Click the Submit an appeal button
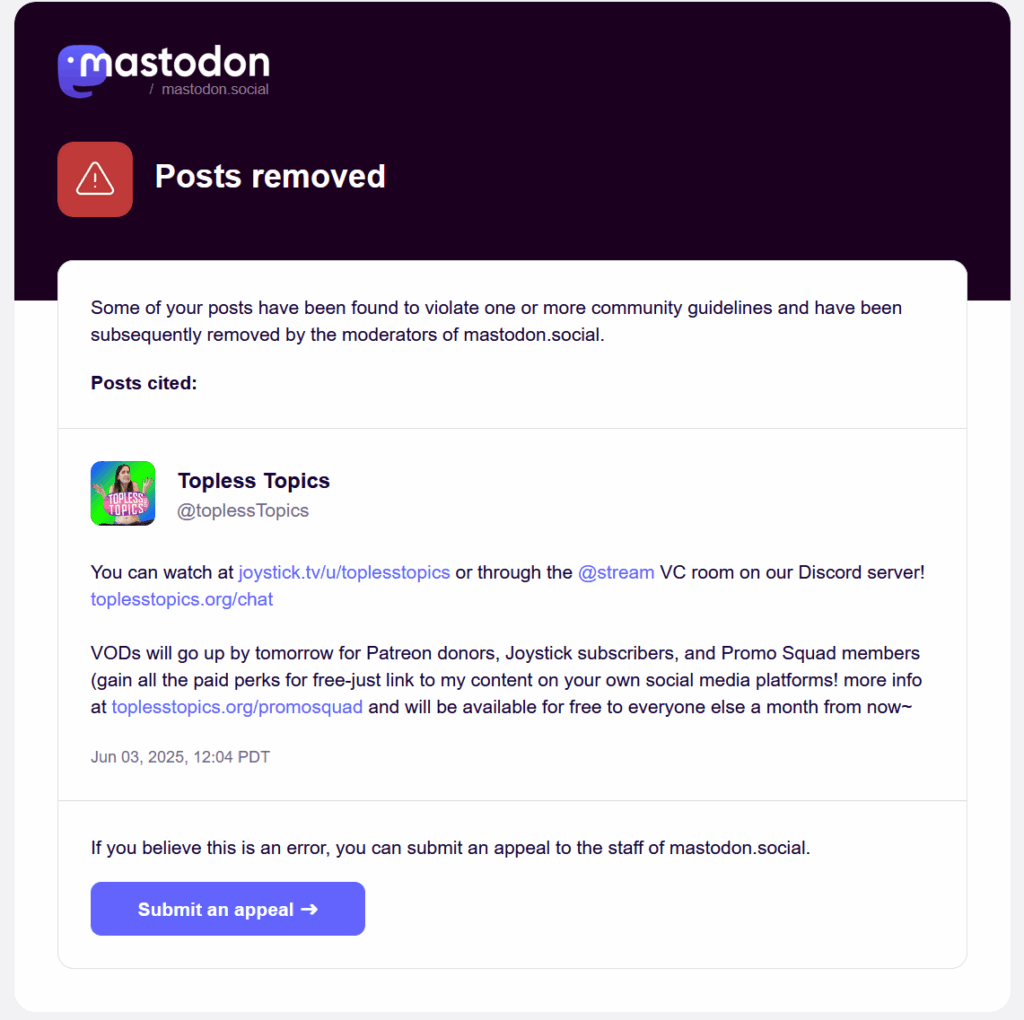Screen dimensions: 1024x1020 [227, 908]
